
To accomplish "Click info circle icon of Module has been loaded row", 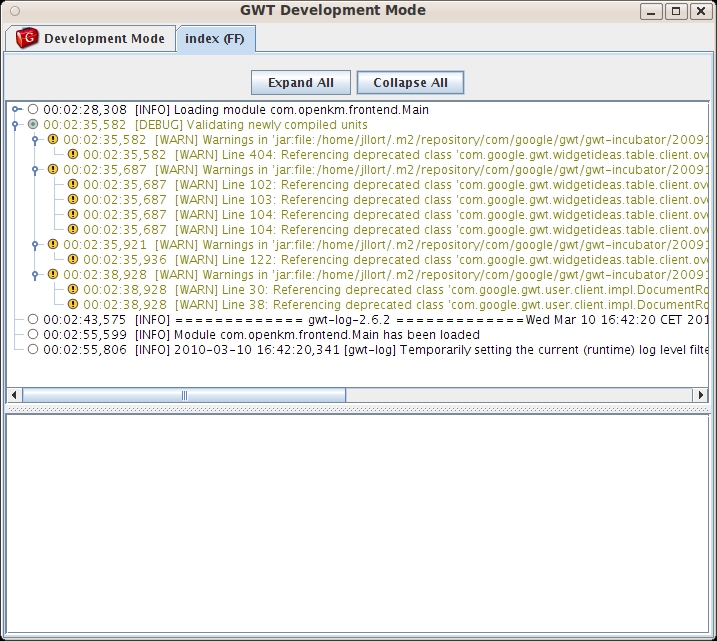I will (x=33, y=334).
